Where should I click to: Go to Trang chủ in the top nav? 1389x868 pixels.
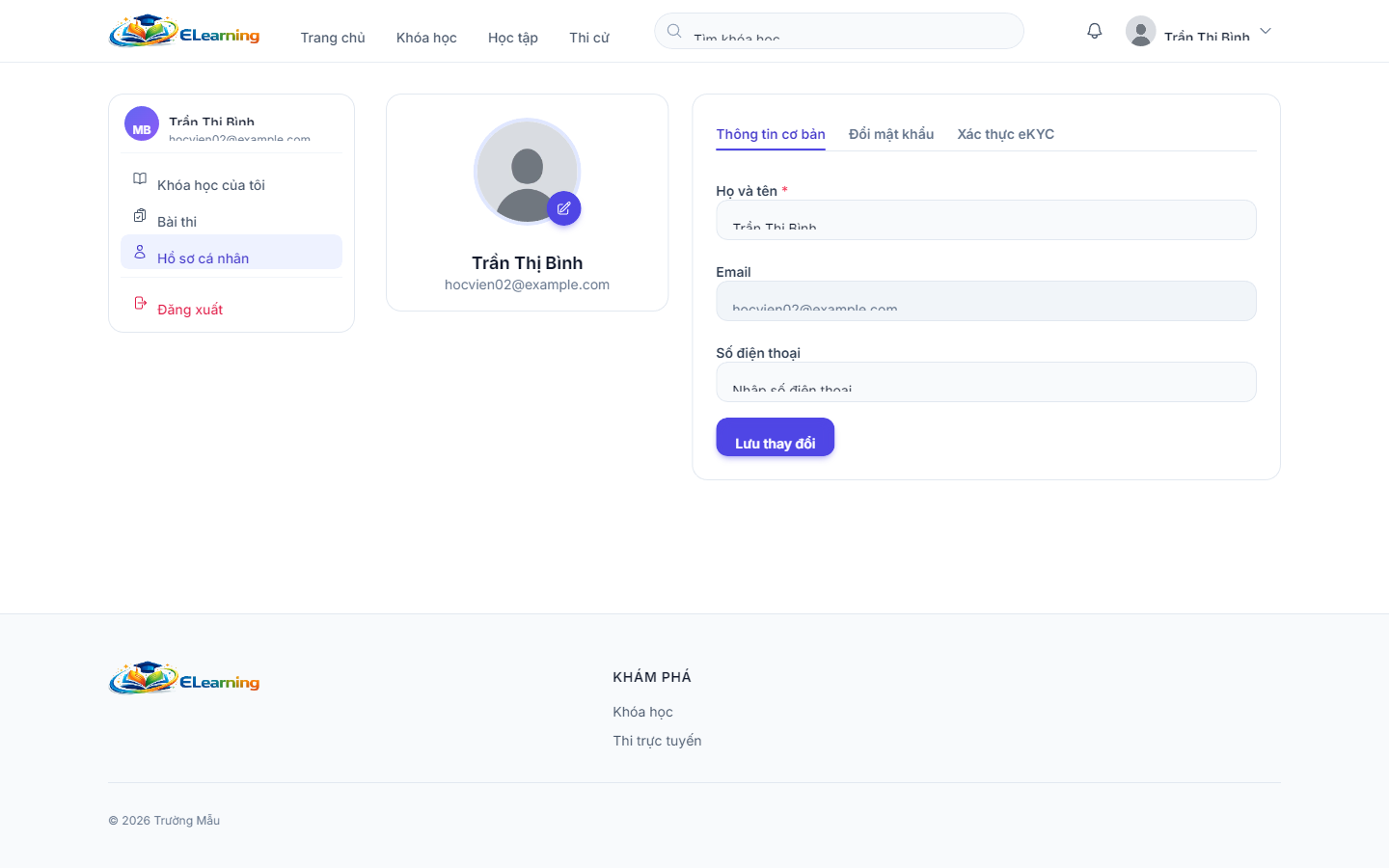[x=333, y=38]
